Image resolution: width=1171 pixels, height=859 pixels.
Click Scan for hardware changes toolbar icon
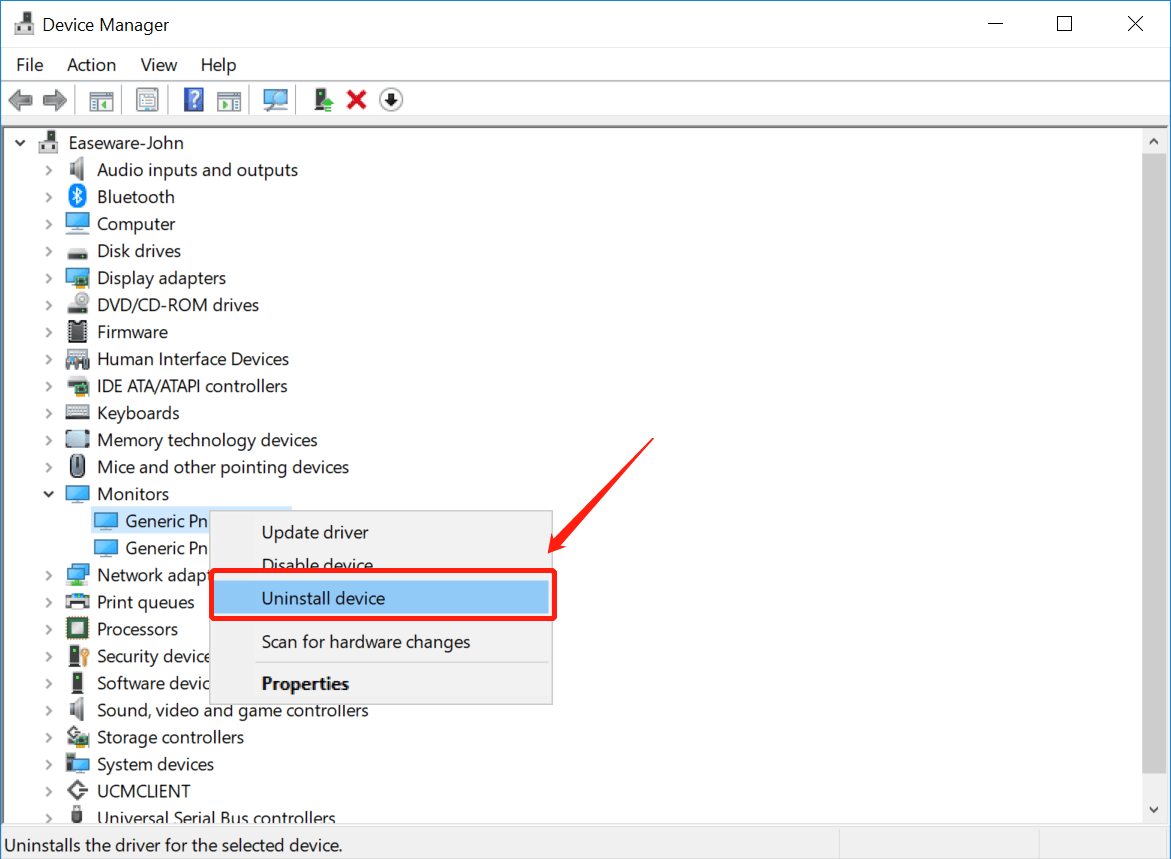pos(275,100)
